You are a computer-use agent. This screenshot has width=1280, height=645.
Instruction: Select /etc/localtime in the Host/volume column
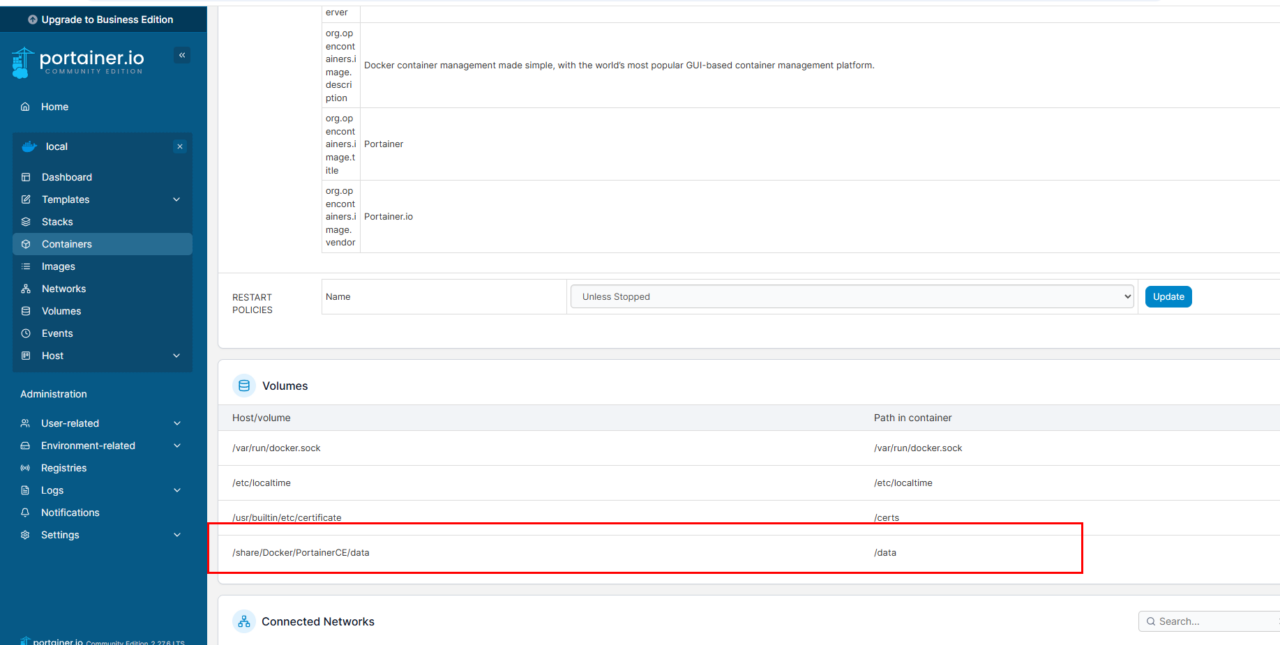(261, 483)
